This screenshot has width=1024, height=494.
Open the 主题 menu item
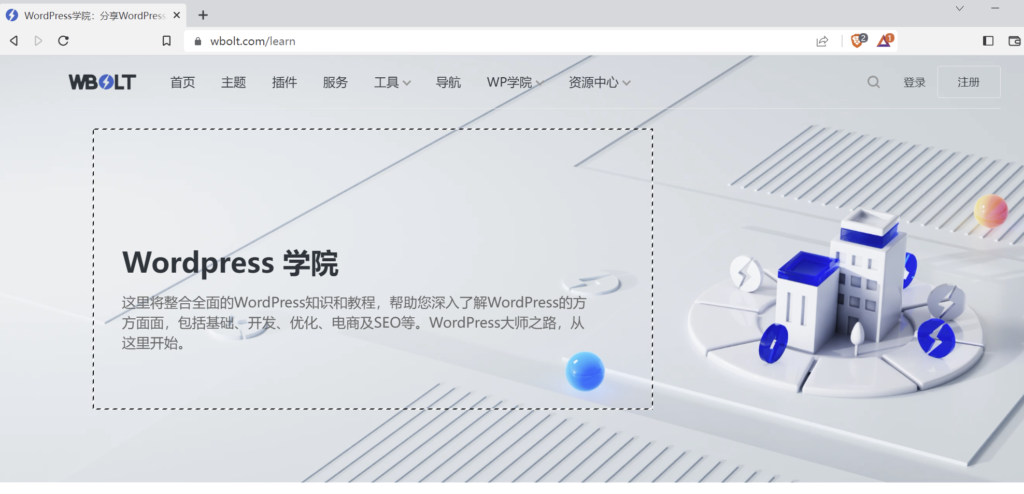coord(233,82)
